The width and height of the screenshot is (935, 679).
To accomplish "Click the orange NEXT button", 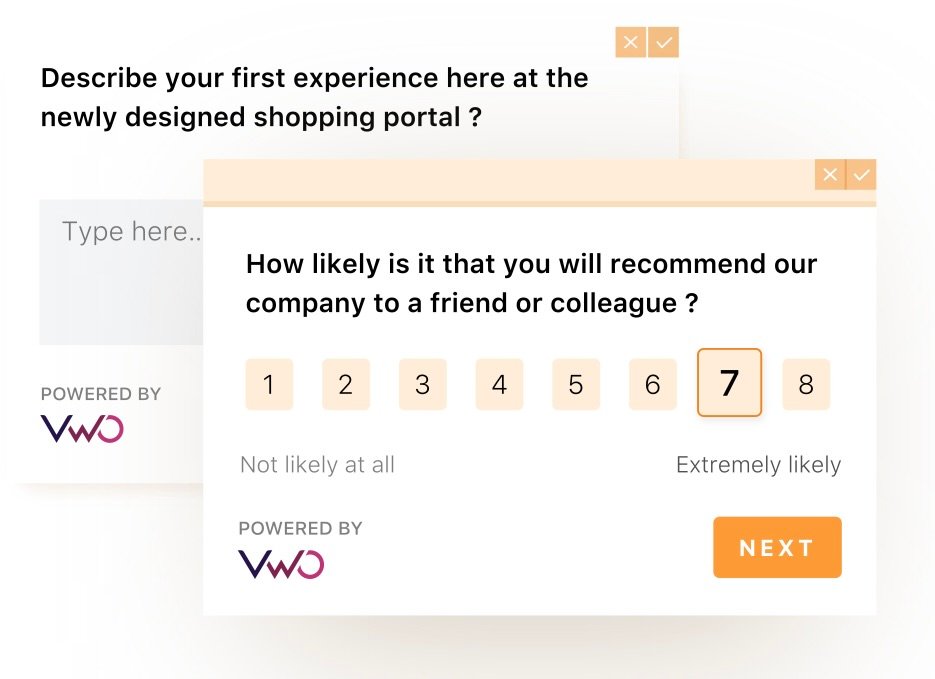I will [x=777, y=547].
